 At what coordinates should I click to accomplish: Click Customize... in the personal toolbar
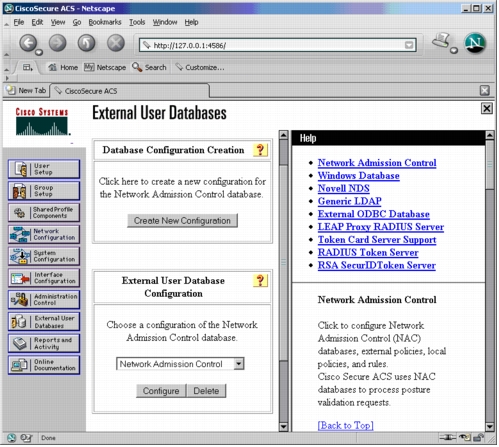point(200,68)
